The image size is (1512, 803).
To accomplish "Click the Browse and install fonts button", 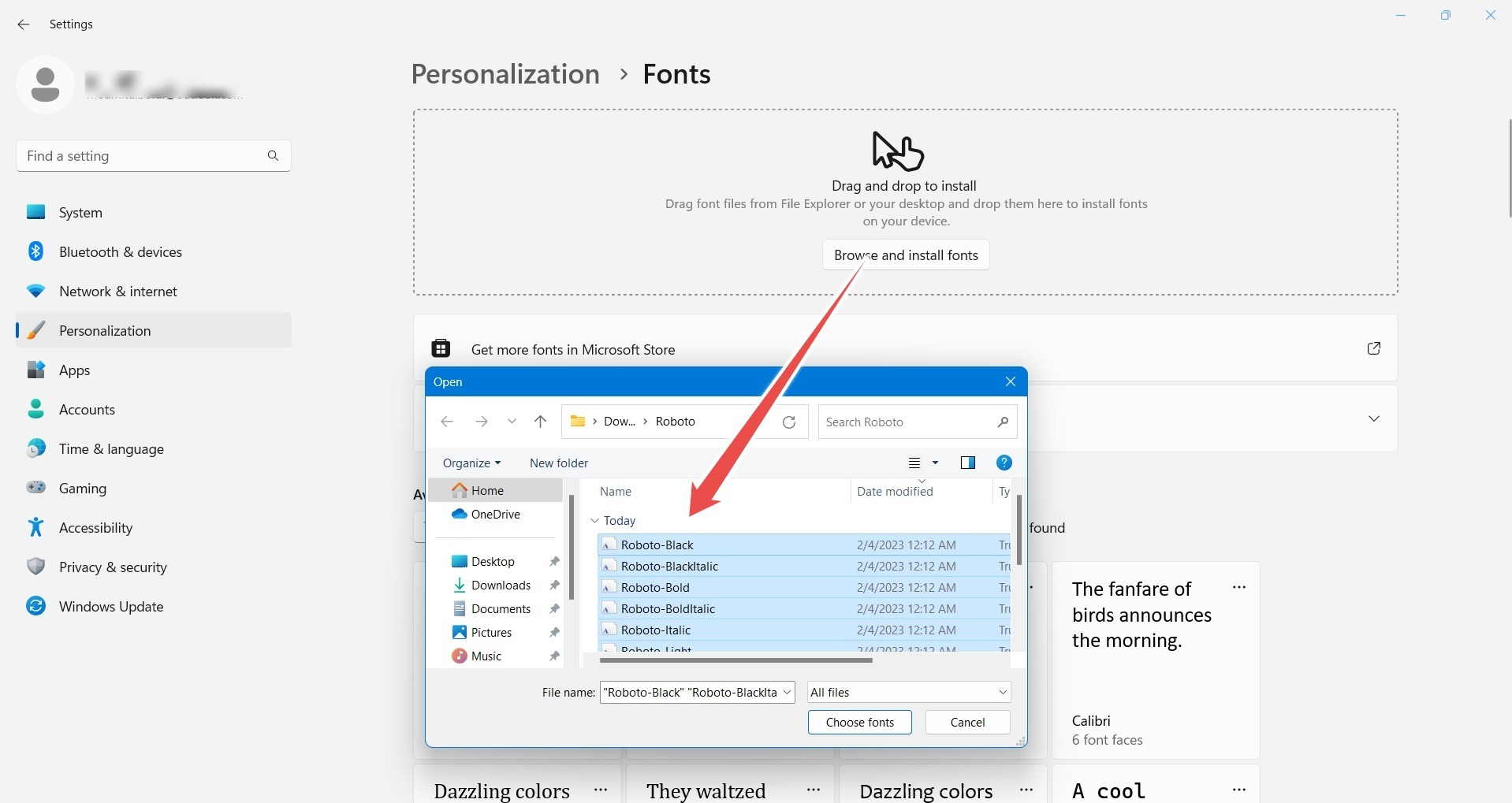I will 905,255.
